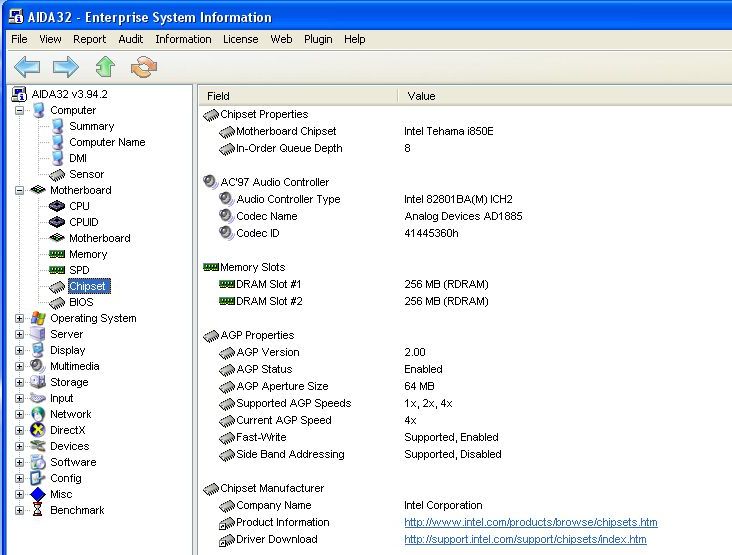
Task: Select the Input tree item
Action: tap(62, 398)
